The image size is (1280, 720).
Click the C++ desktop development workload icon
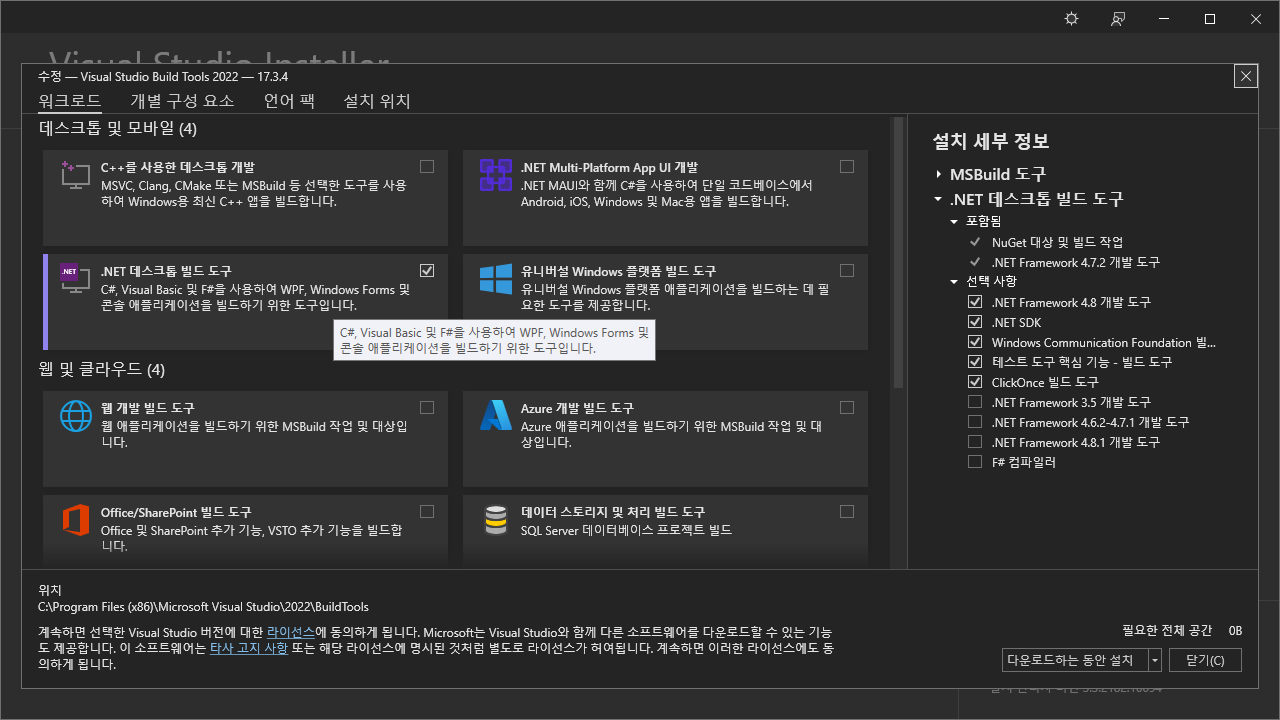(75, 174)
